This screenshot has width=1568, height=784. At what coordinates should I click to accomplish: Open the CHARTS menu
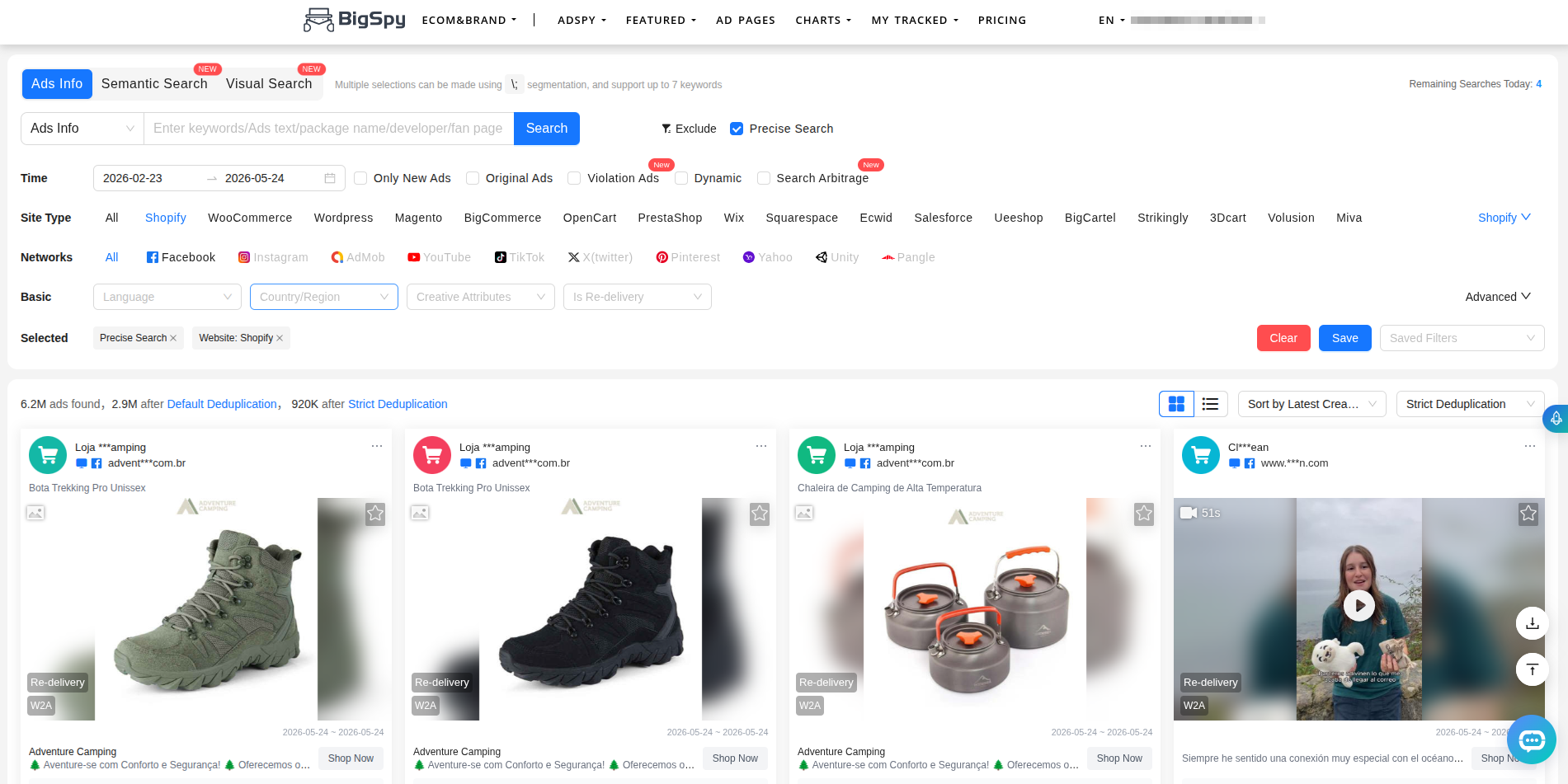823,20
